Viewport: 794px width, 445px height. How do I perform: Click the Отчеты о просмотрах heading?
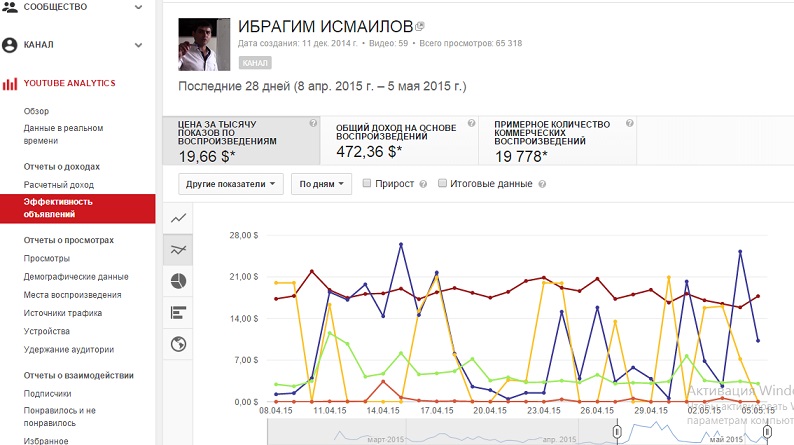click(69, 240)
